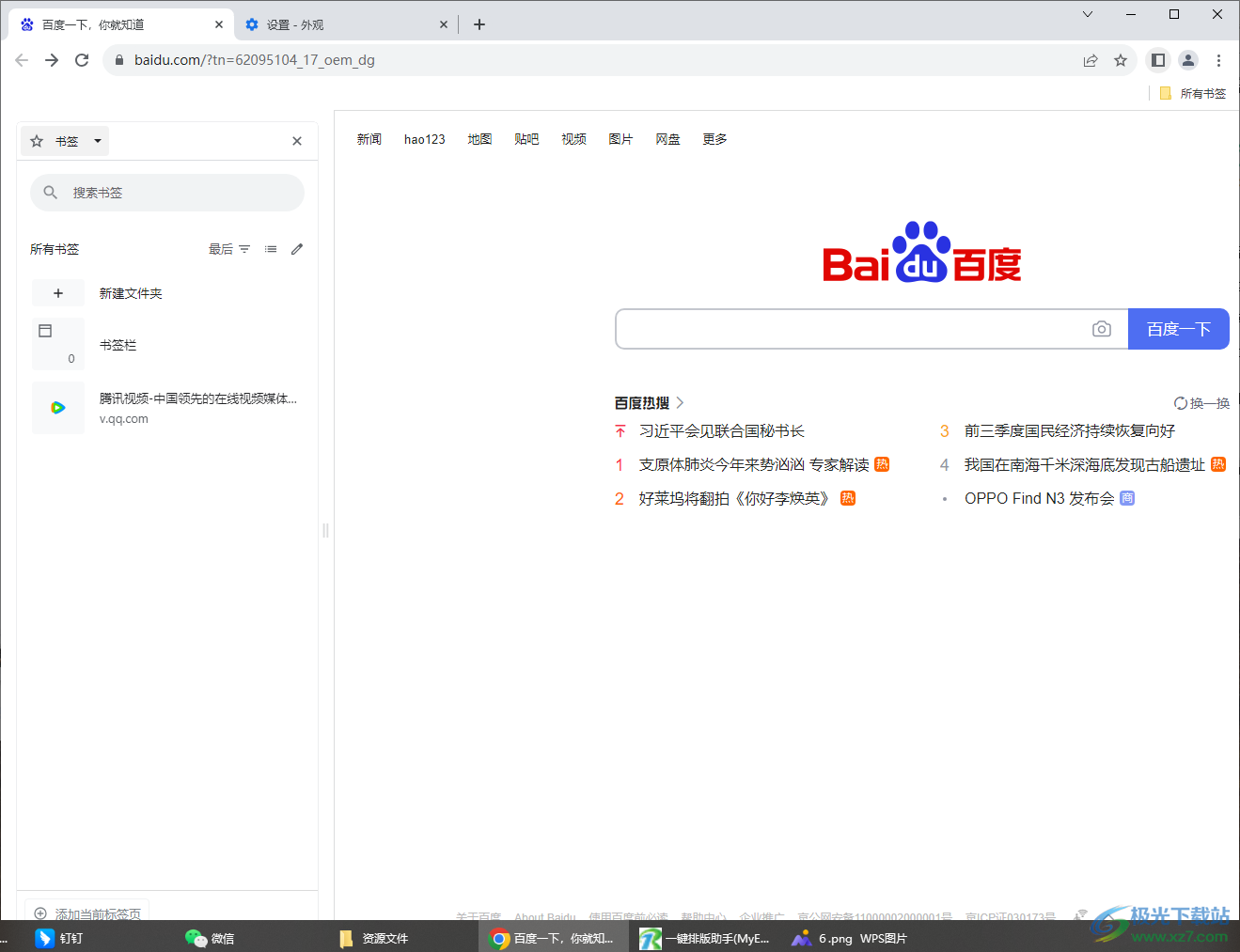Open 前三季度国民经济持续恢复向好 headline
Viewport: 1240px width, 952px height.
click(1070, 431)
